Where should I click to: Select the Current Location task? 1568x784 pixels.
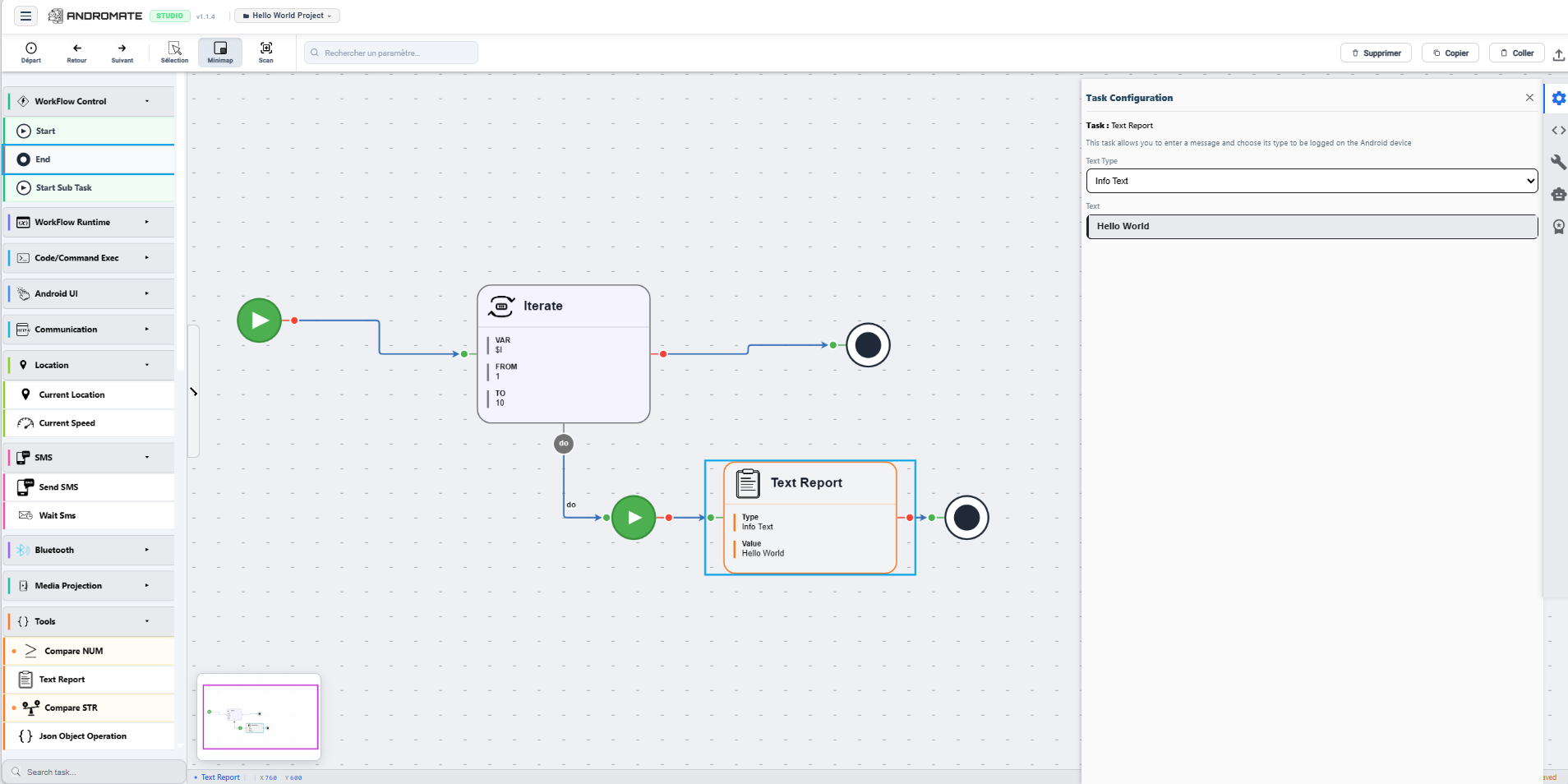click(x=89, y=394)
